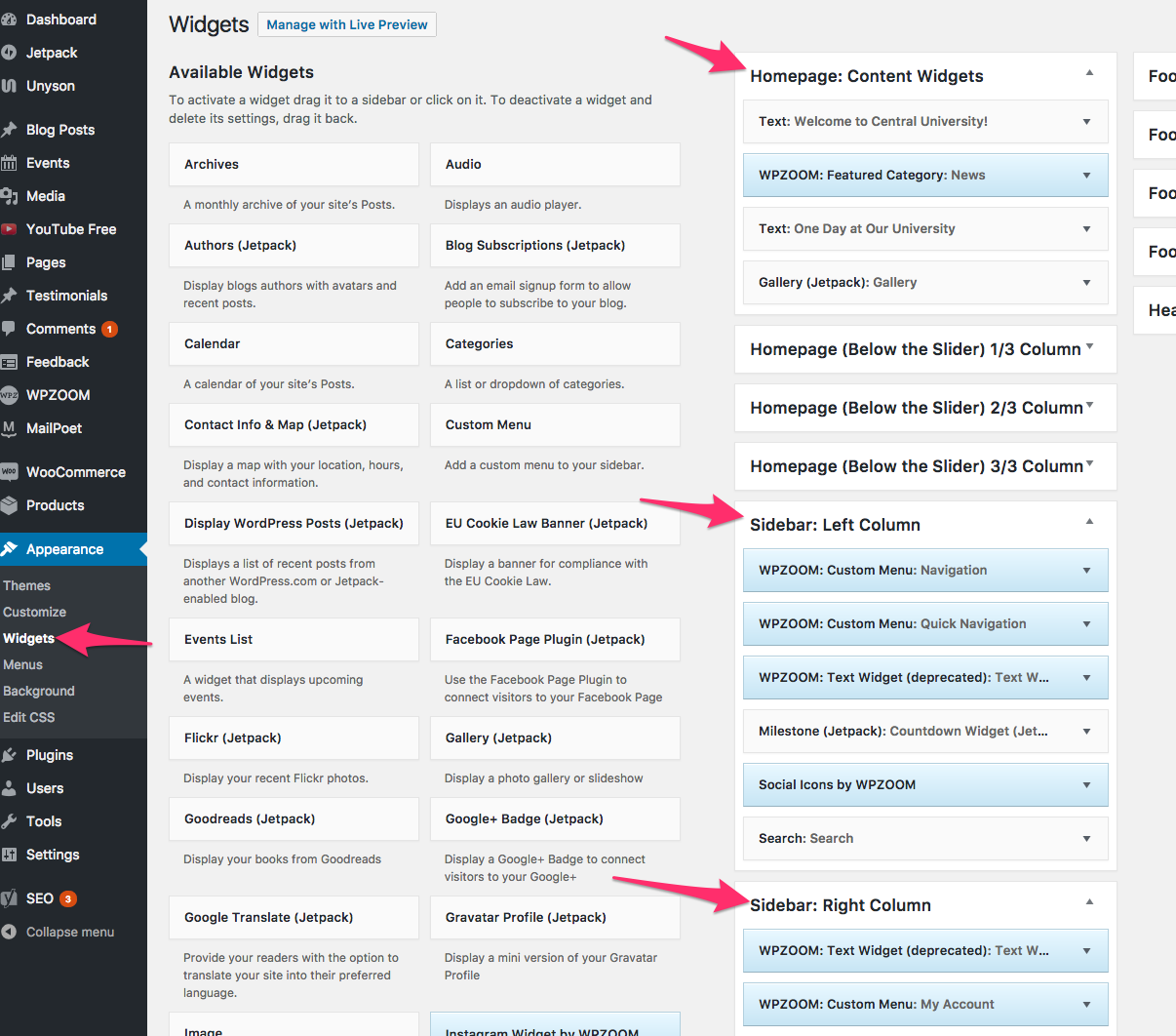Click the WooCommerce icon
Viewport: 1176px width, 1036px height.
click(x=9, y=472)
